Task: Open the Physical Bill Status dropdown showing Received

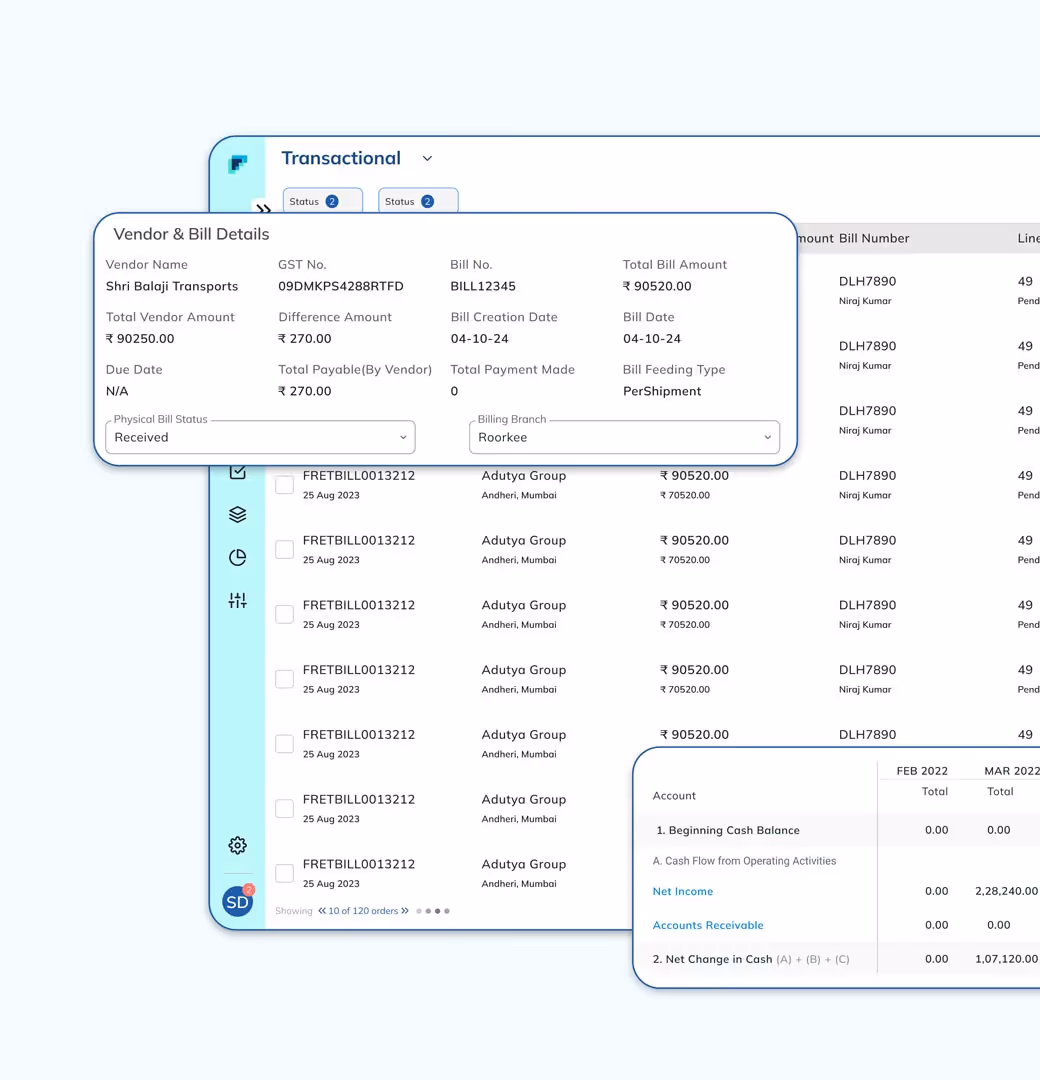Action: pyautogui.click(x=260, y=437)
